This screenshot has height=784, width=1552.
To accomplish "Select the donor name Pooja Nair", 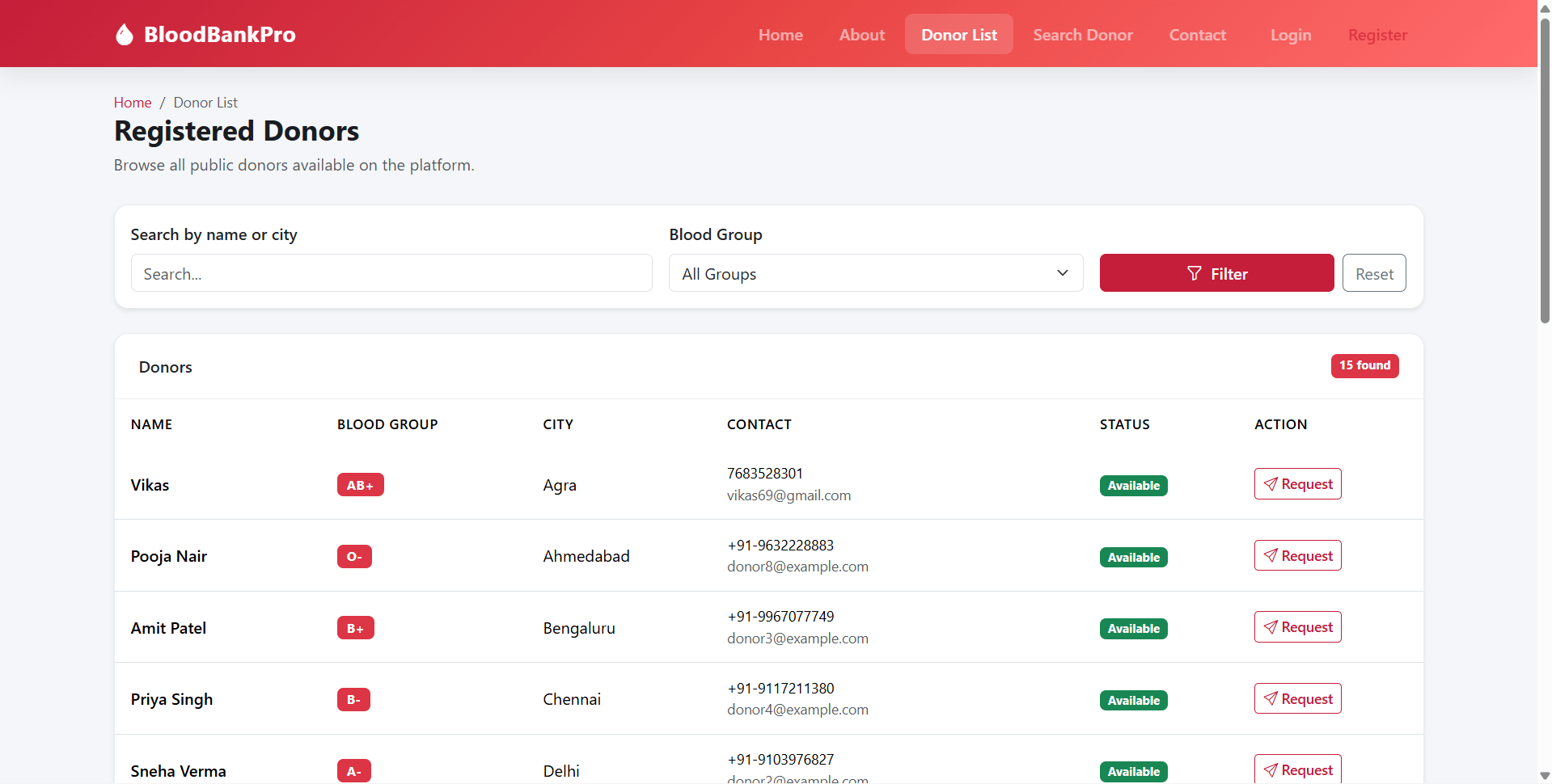I will pyautogui.click(x=169, y=556).
